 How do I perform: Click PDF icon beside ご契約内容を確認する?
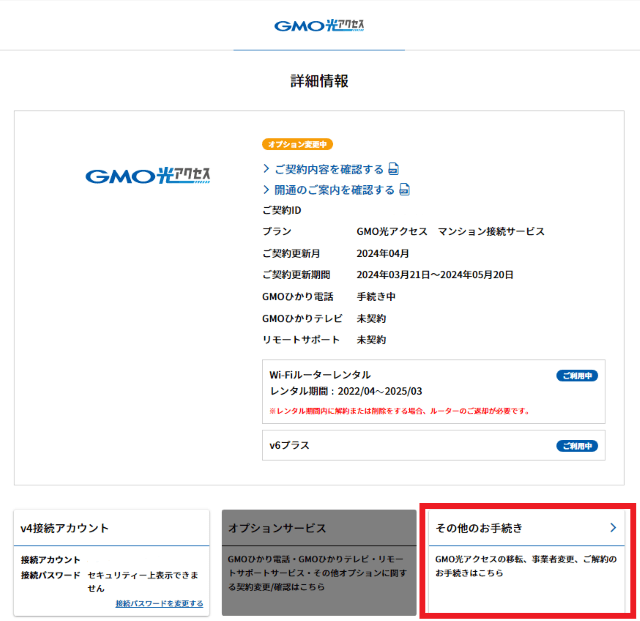tap(393, 169)
